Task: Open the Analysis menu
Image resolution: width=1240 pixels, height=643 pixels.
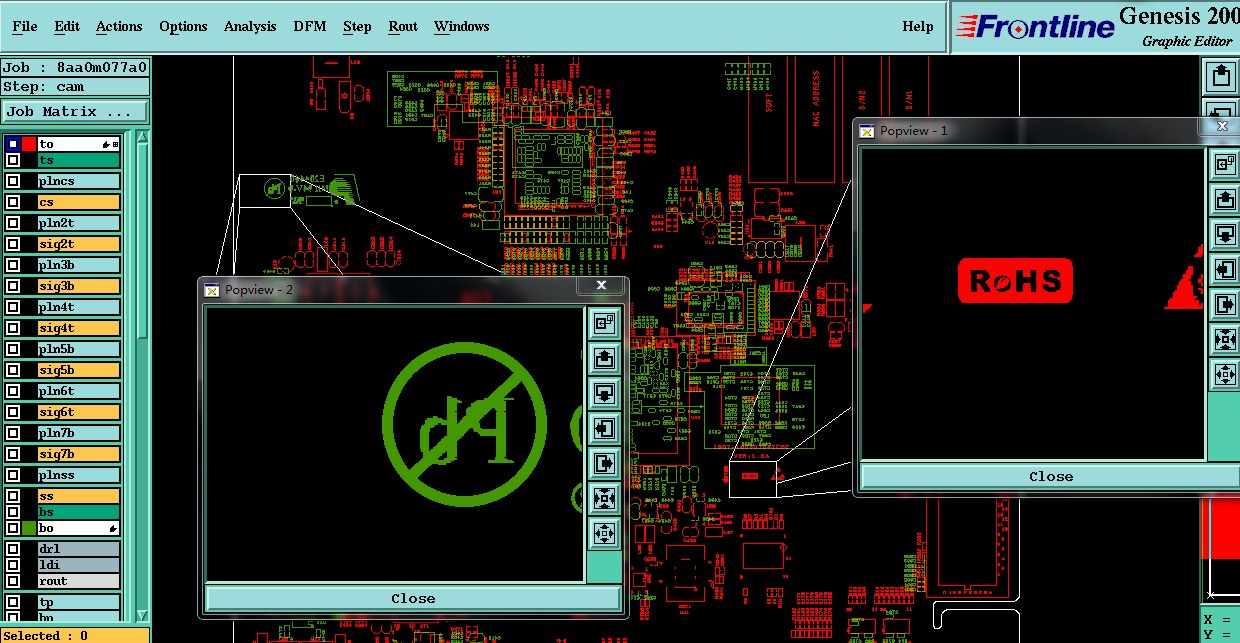Action: (x=250, y=26)
